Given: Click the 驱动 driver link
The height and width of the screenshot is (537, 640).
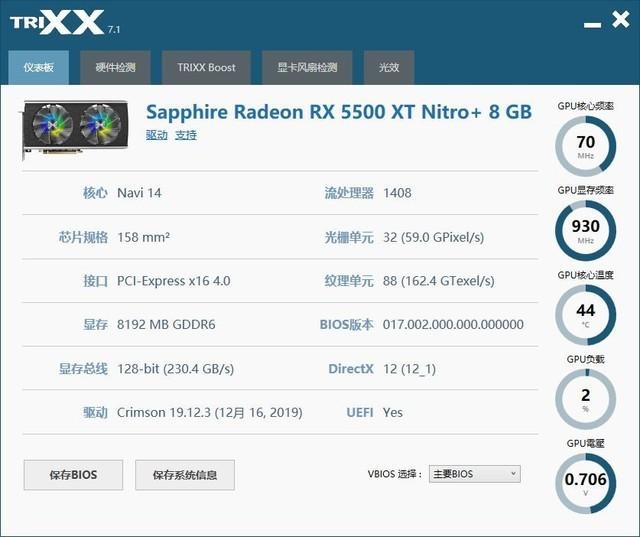Looking at the screenshot, I should pyautogui.click(x=157, y=135).
